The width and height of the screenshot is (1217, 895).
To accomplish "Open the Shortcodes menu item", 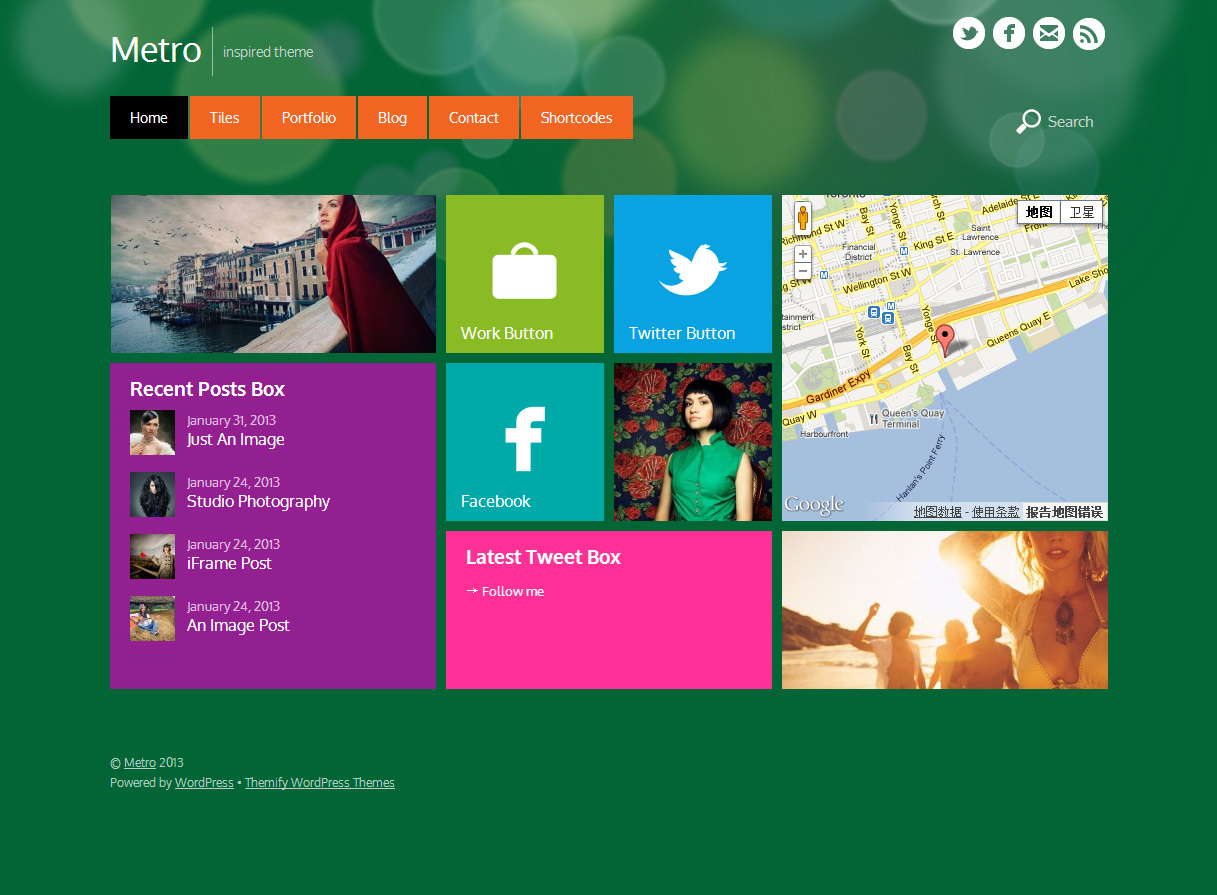I will point(577,118).
